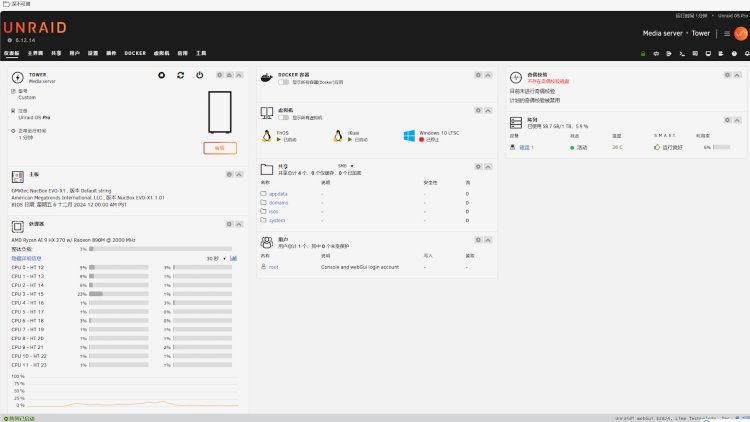Toggle show all virtual machines switch

coord(284,118)
